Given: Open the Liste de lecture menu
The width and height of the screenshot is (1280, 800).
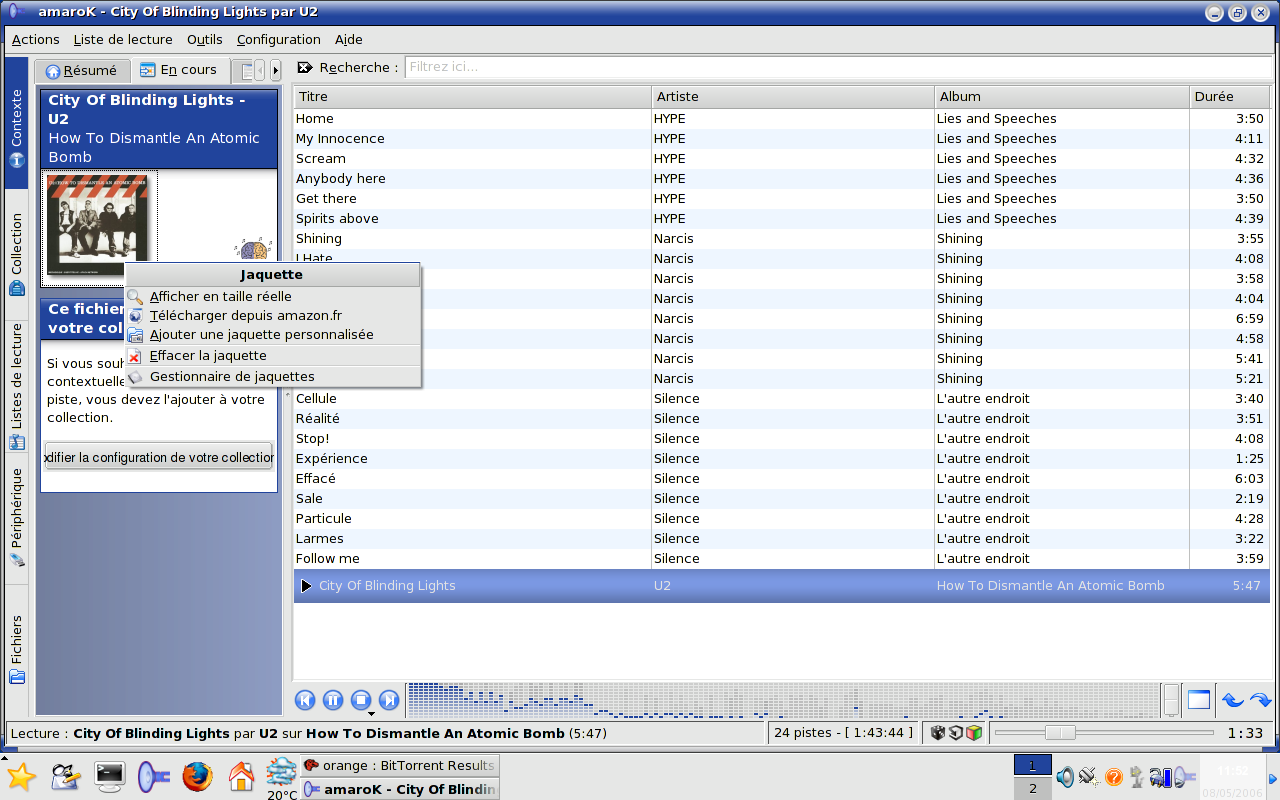Looking at the screenshot, I should tap(123, 40).
